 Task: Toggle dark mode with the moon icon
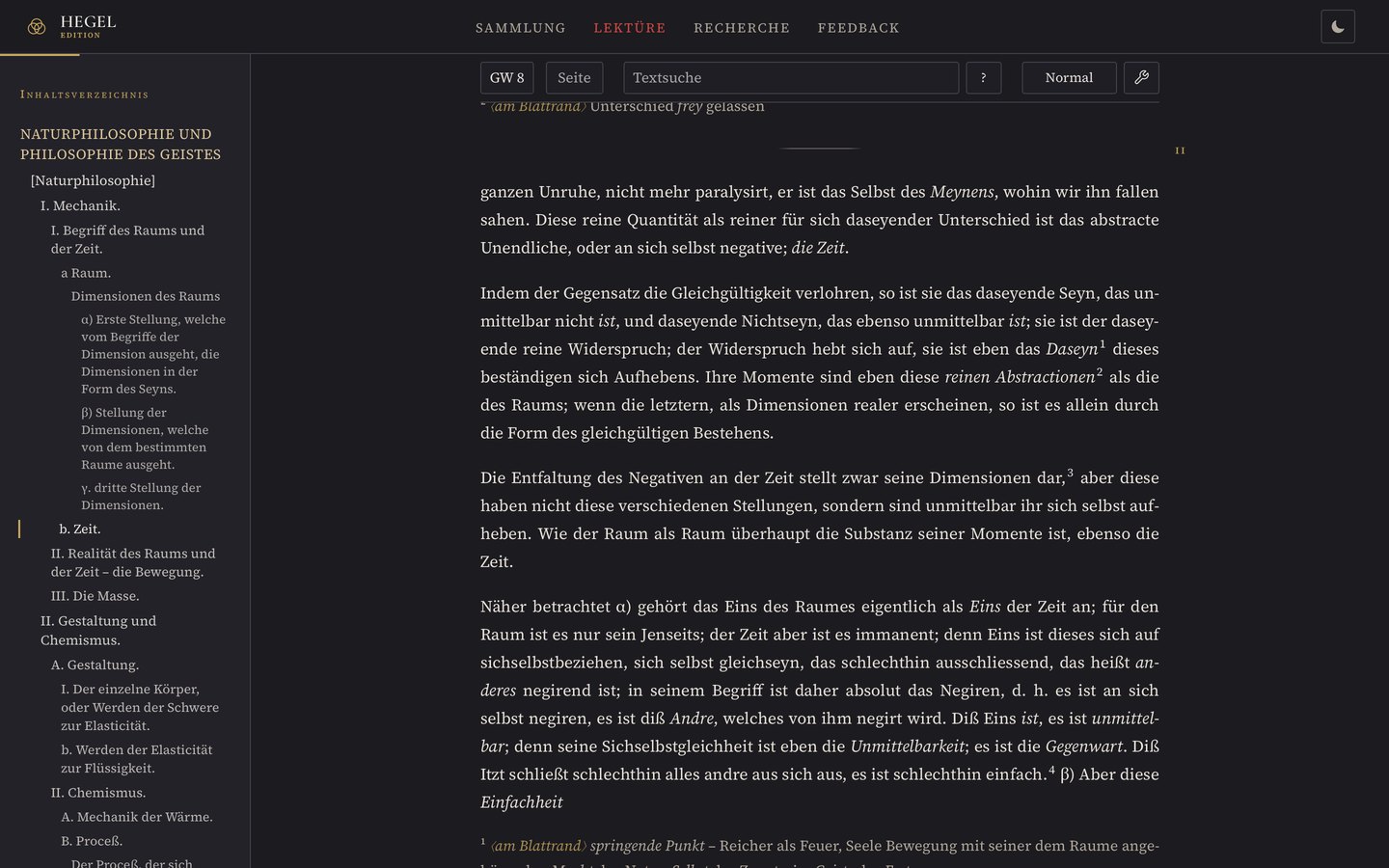coord(1338,27)
